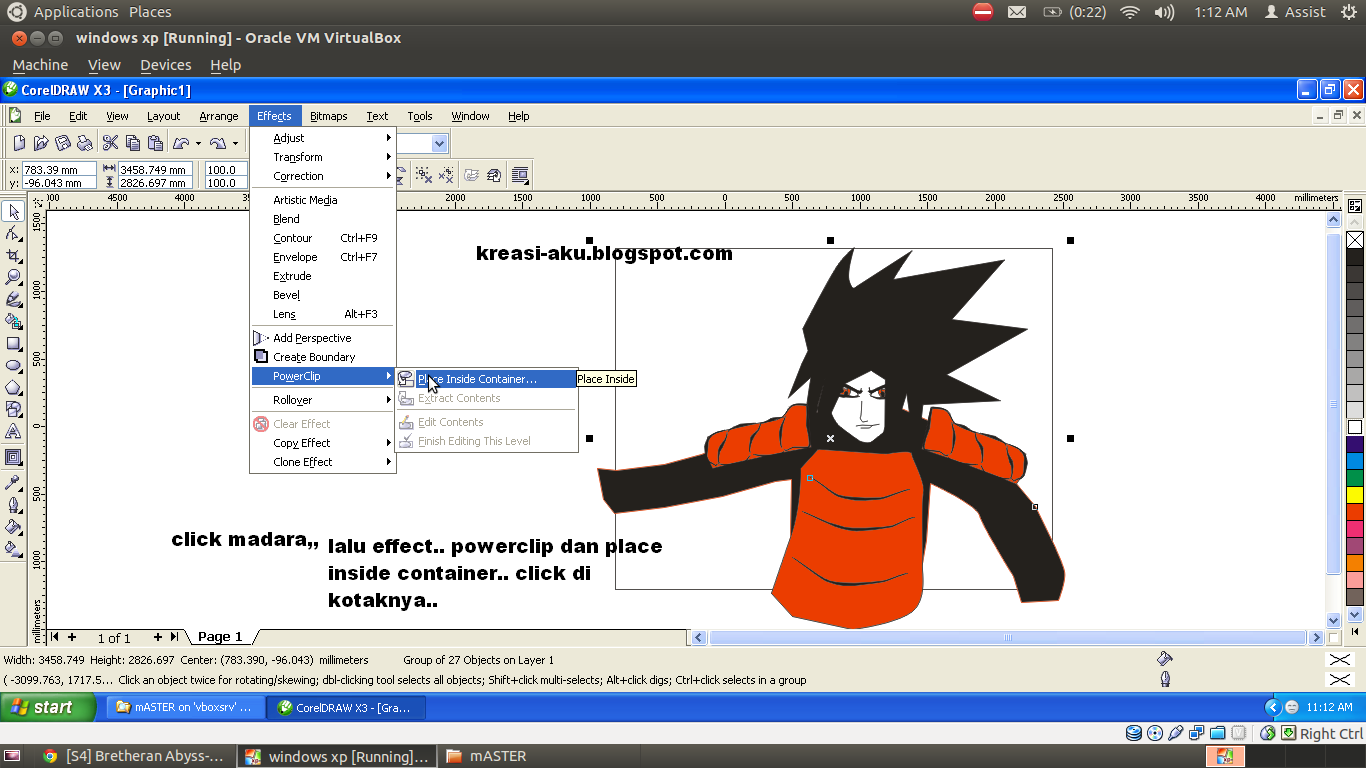Click the Redo arrow icon
The image size is (1366, 768).
(217, 143)
